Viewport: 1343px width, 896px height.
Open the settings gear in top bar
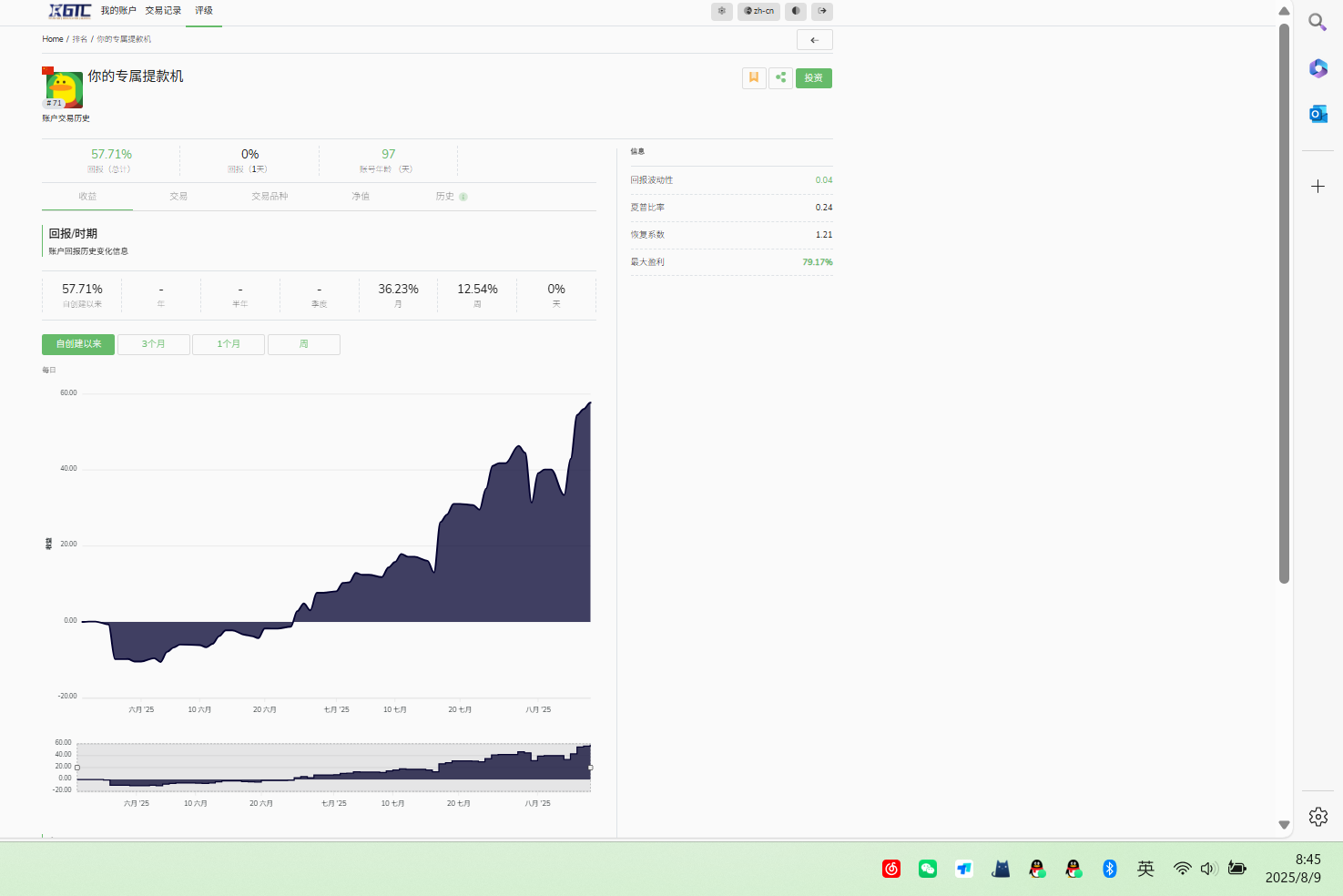(722, 11)
